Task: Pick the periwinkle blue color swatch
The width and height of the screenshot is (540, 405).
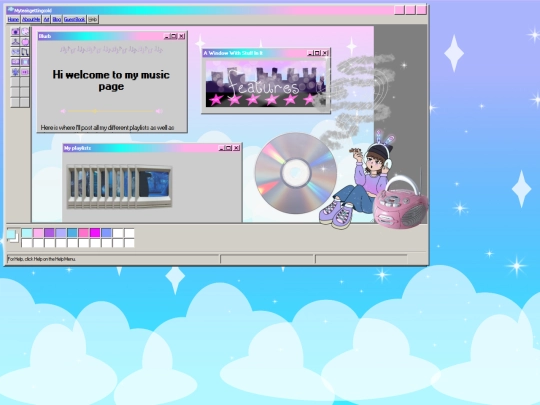Action: [x=106, y=233]
